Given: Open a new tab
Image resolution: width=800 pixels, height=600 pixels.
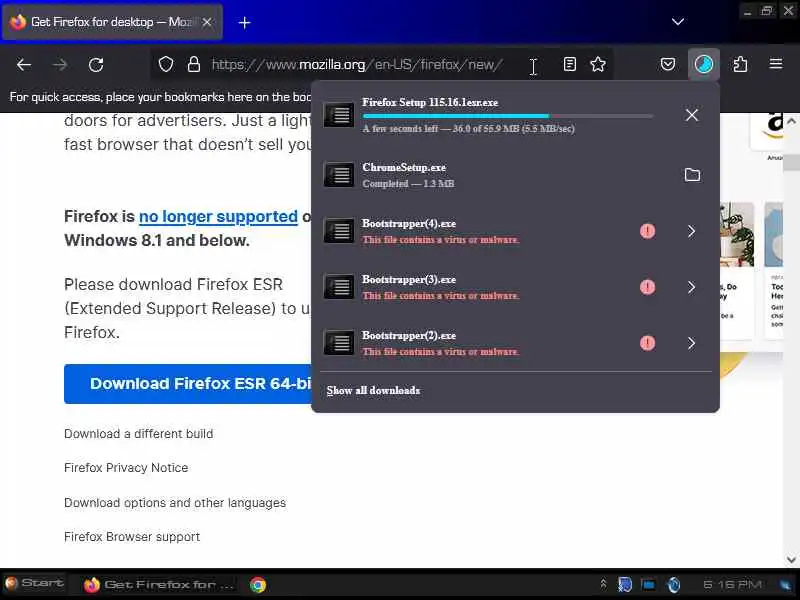Looking at the screenshot, I should pyautogui.click(x=244, y=22).
